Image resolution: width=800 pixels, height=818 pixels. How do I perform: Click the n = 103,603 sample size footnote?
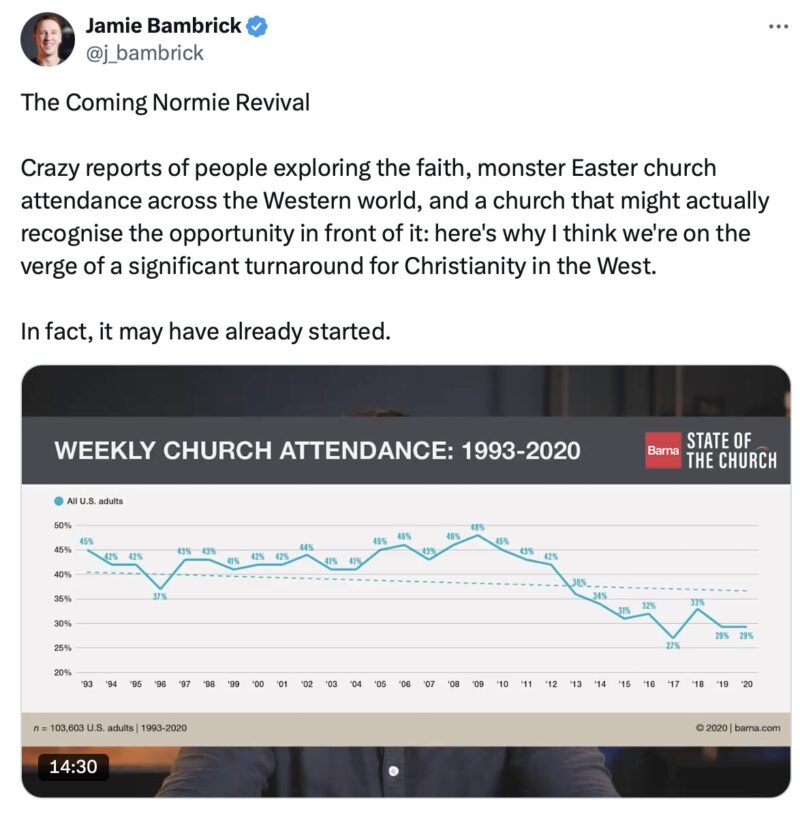(x=112, y=728)
